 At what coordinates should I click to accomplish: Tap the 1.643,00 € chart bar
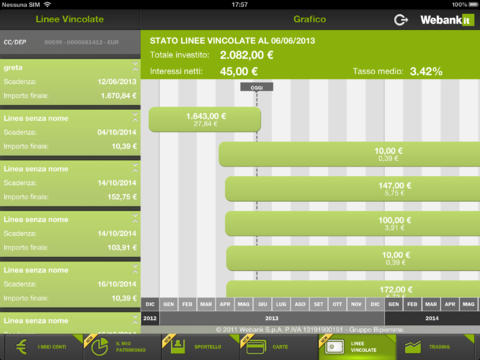tap(205, 119)
